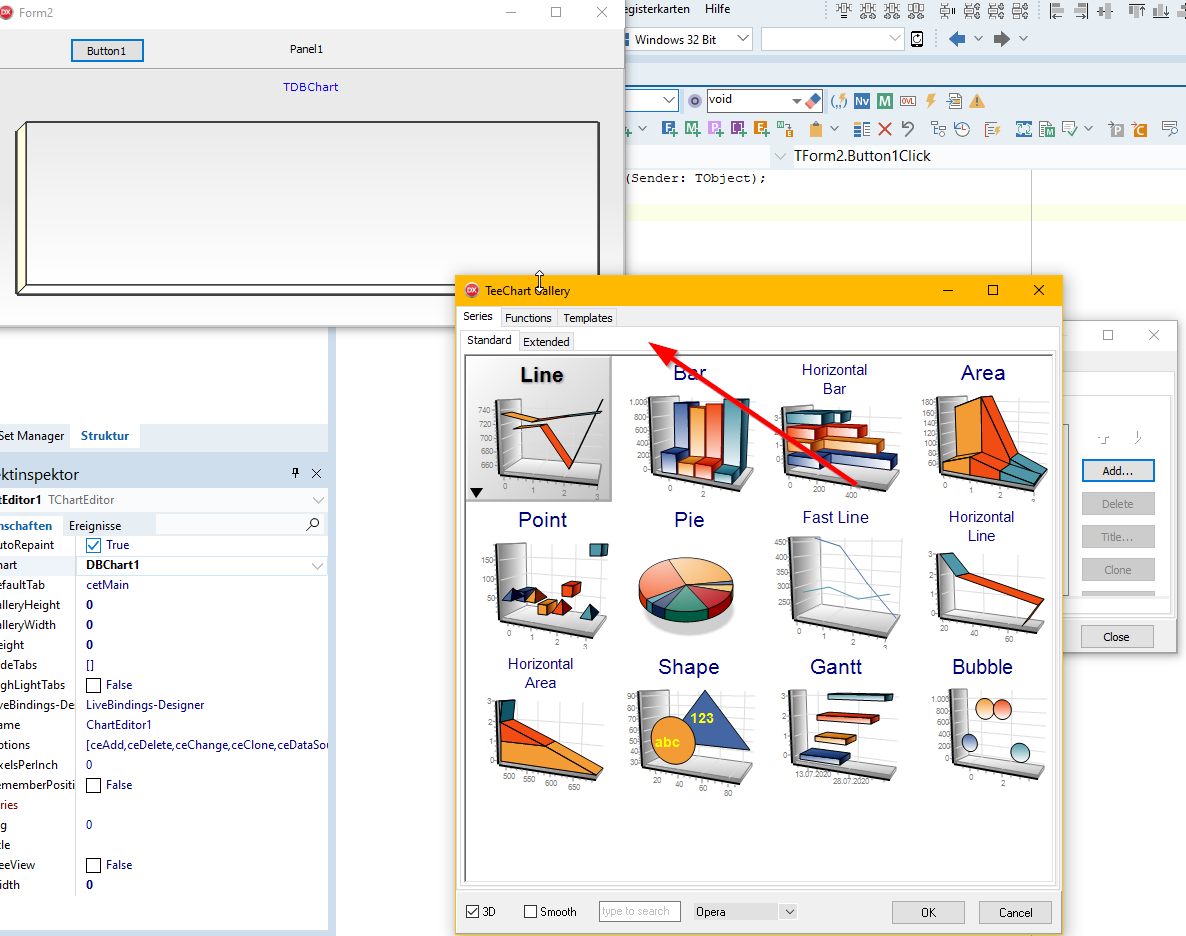Click Cancel in TeeChart Gallery

[1015, 913]
